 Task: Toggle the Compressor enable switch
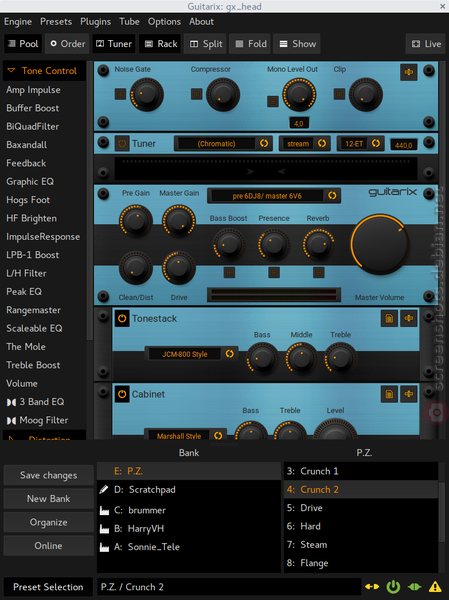pos(196,94)
